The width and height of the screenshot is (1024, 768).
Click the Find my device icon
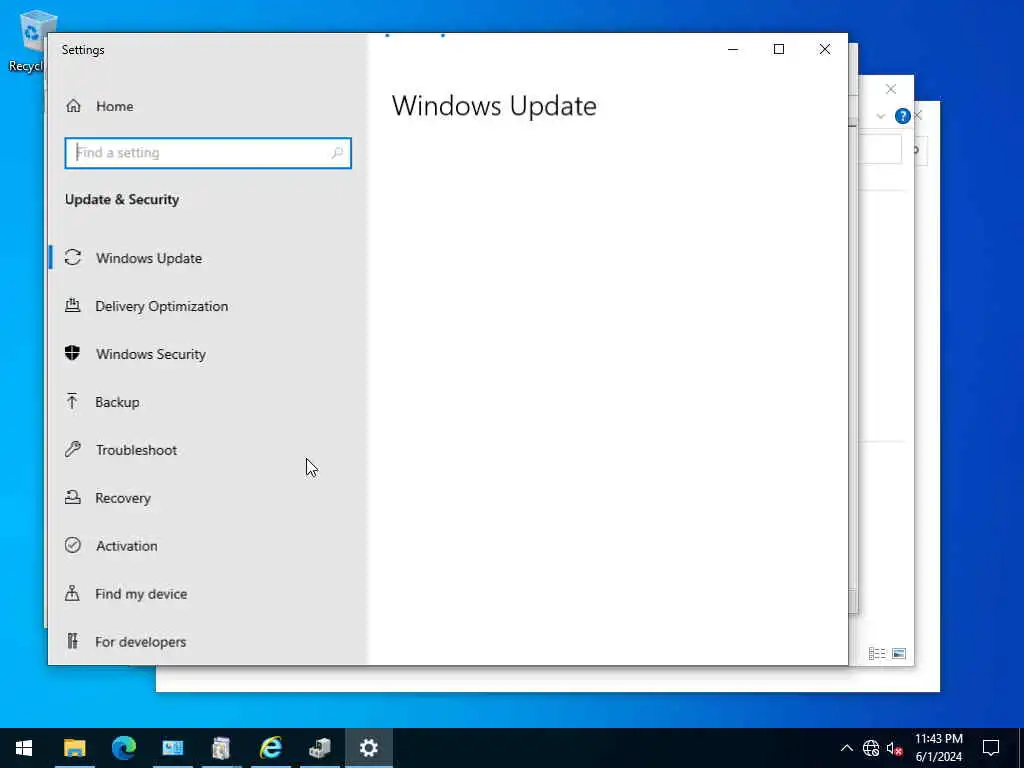click(72, 593)
